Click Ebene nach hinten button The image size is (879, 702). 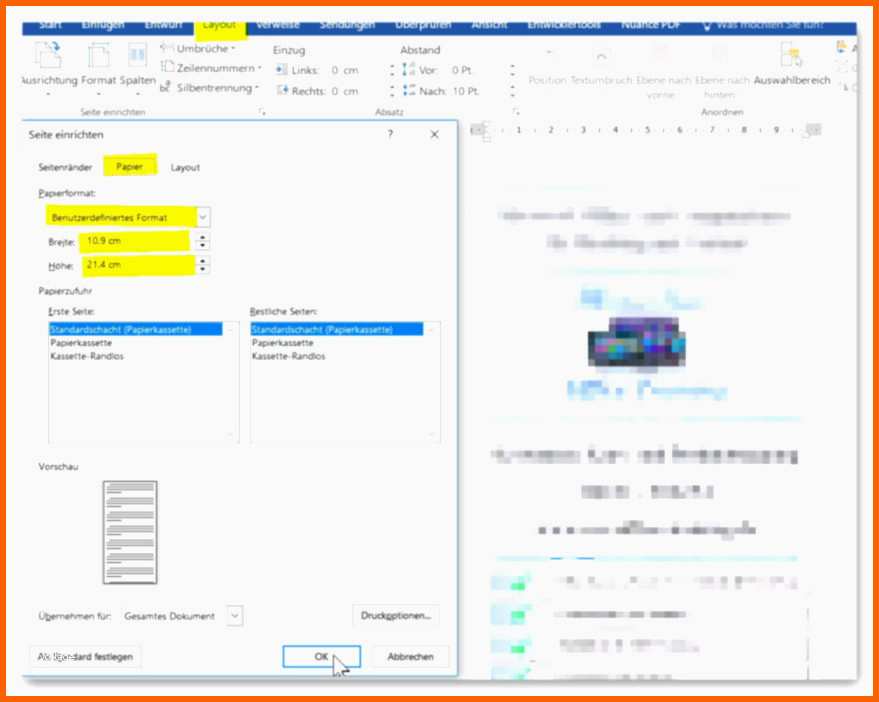point(722,72)
